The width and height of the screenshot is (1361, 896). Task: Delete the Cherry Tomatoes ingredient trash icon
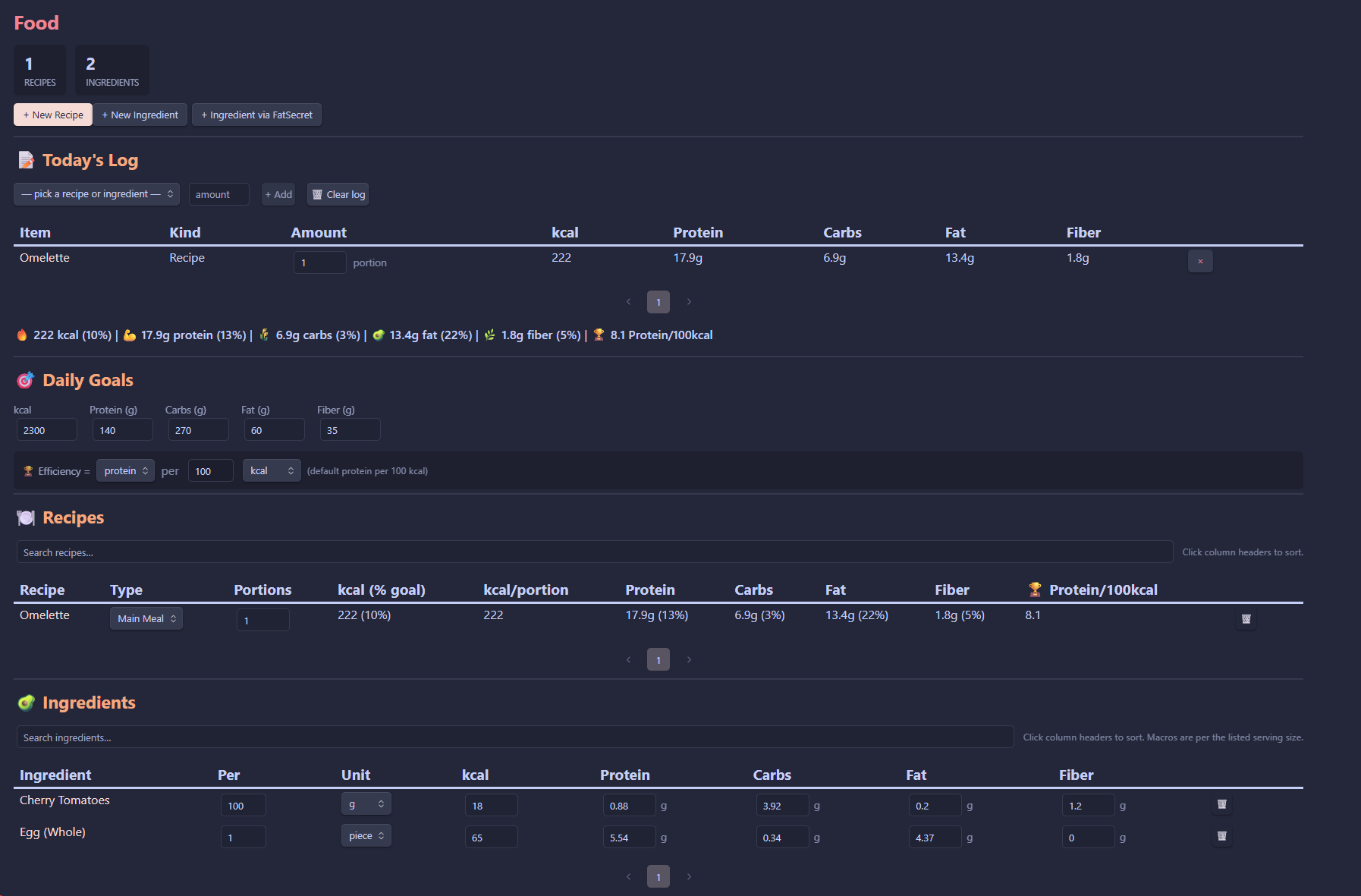(x=1221, y=804)
